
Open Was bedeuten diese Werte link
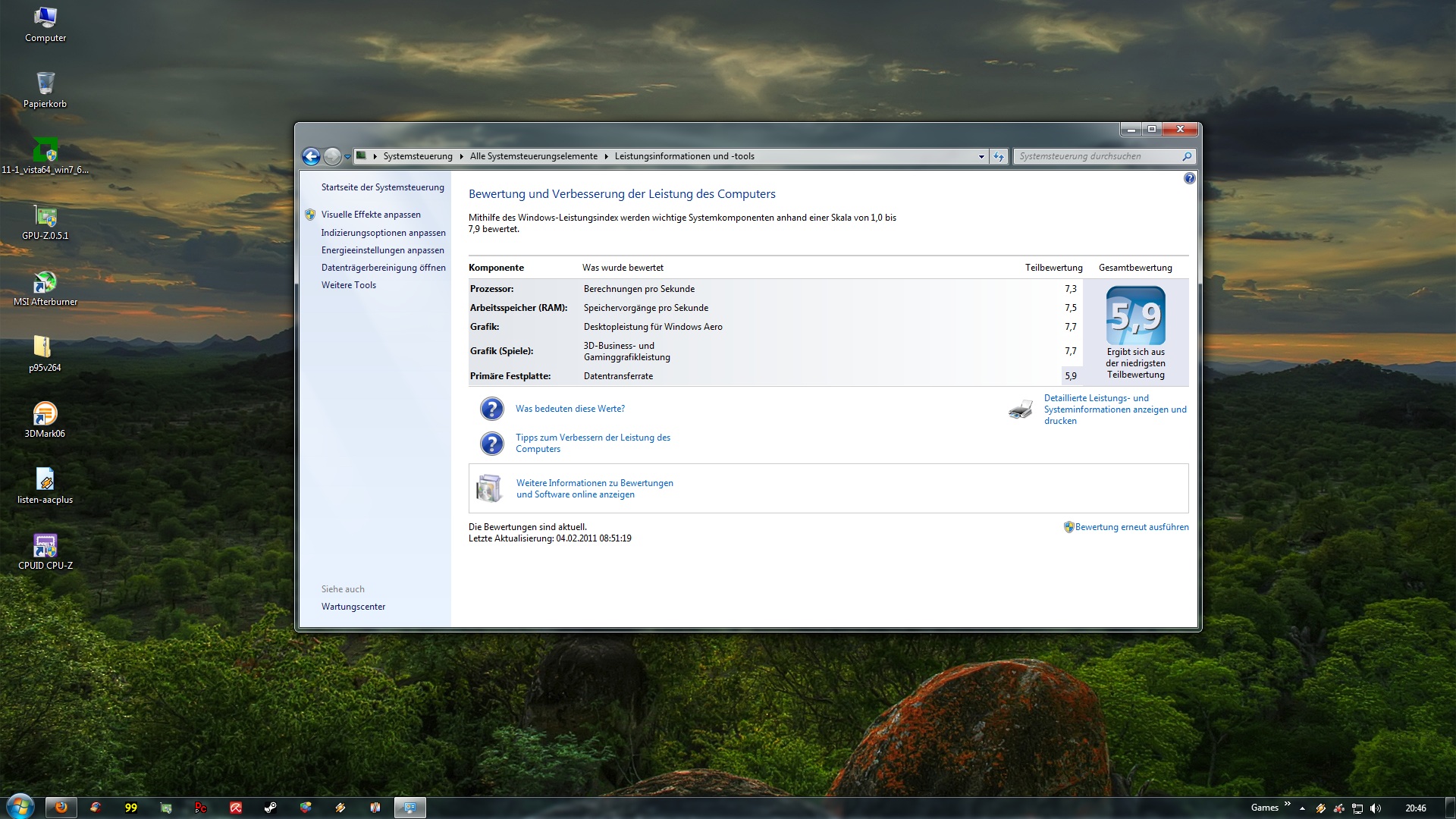pos(570,409)
